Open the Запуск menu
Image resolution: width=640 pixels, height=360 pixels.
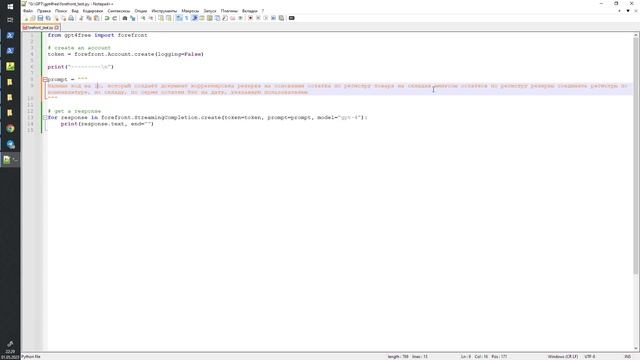pyautogui.click(x=210, y=11)
